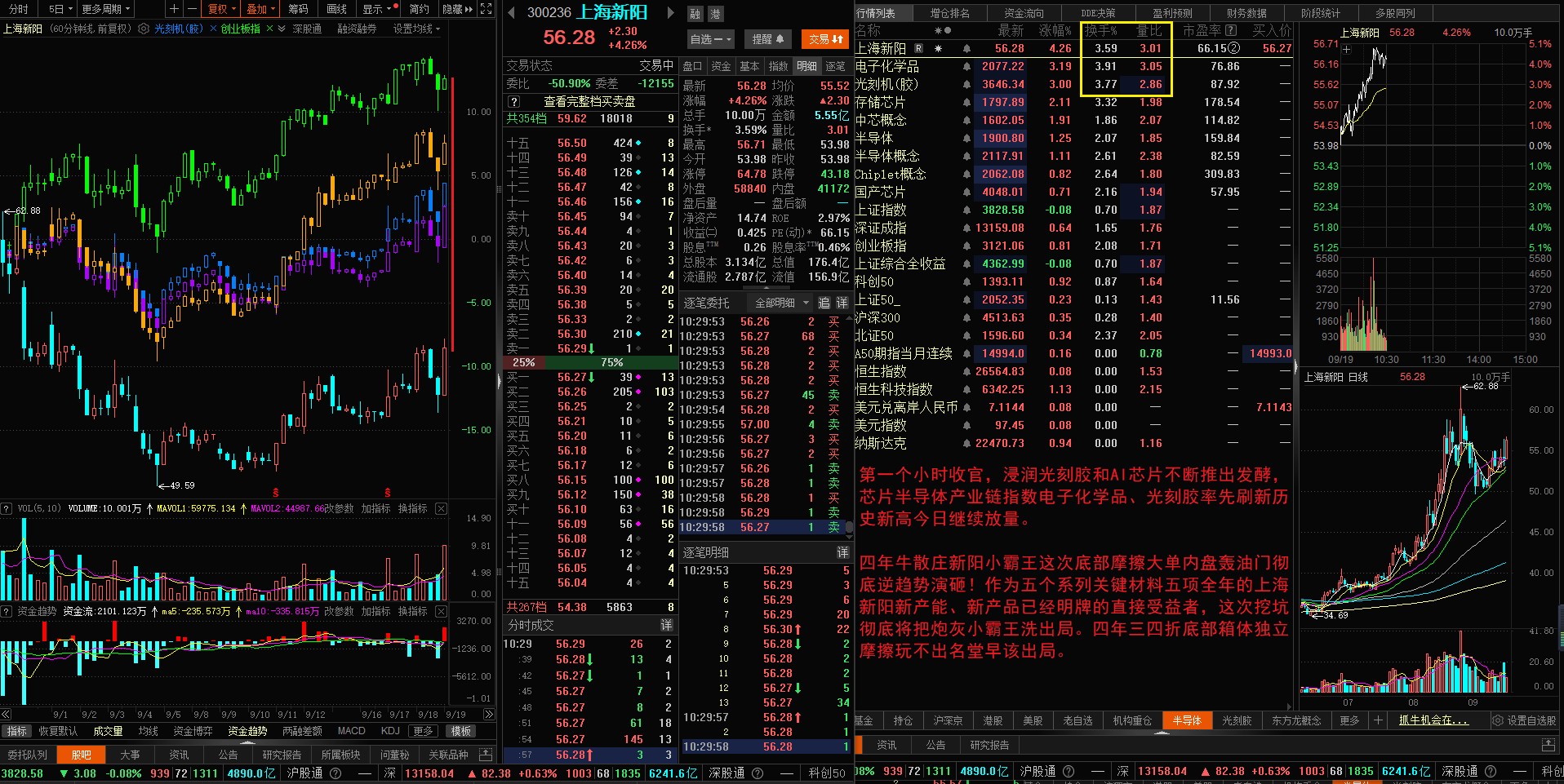Select the 资金 tab in quote panel
1564x784 pixels.
coord(721,66)
